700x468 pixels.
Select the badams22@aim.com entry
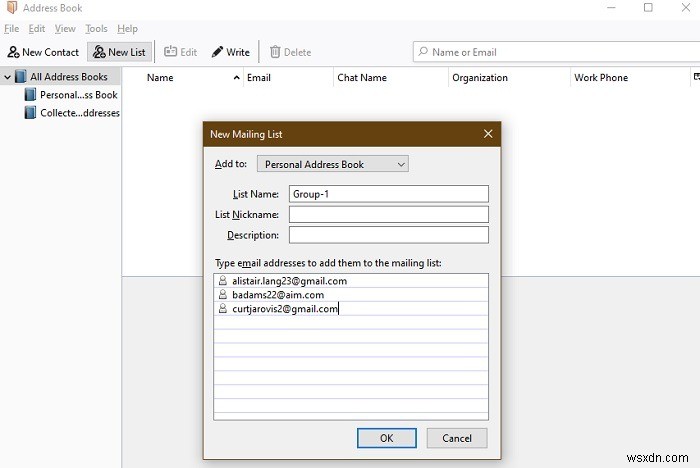pos(351,295)
